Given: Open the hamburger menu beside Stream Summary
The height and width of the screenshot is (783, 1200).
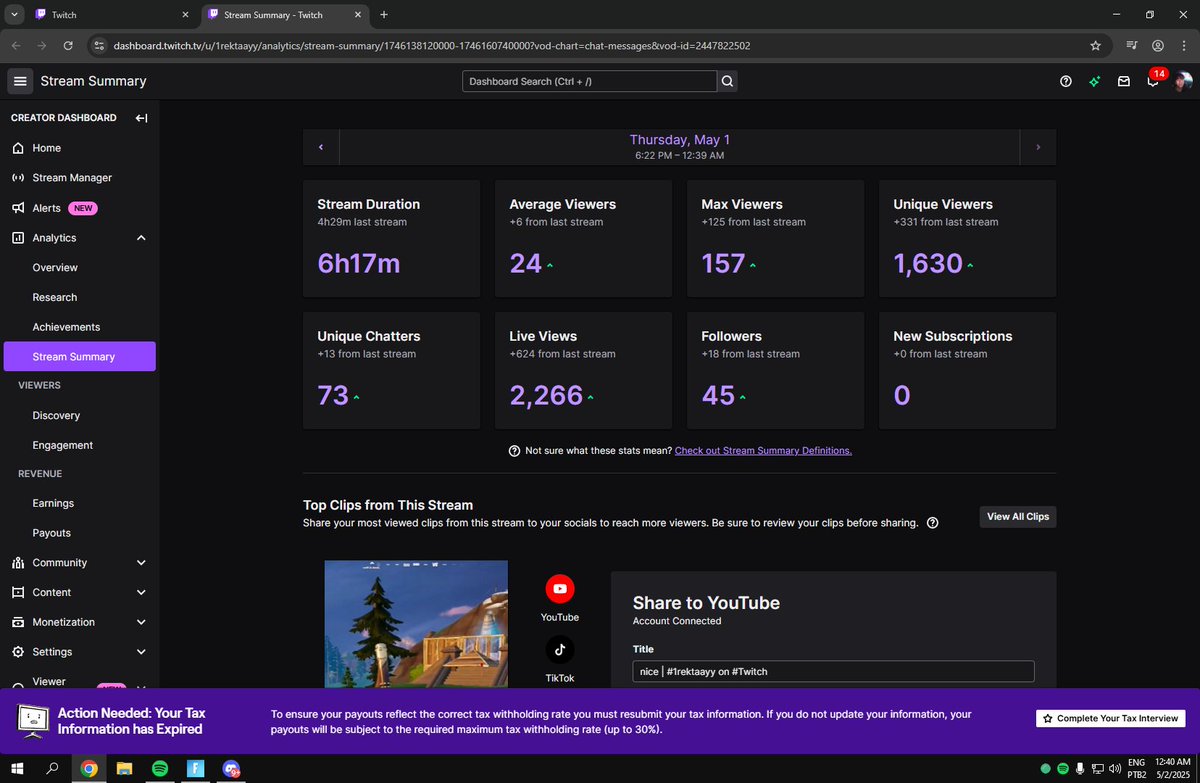Looking at the screenshot, I should (x=20, y=81).
